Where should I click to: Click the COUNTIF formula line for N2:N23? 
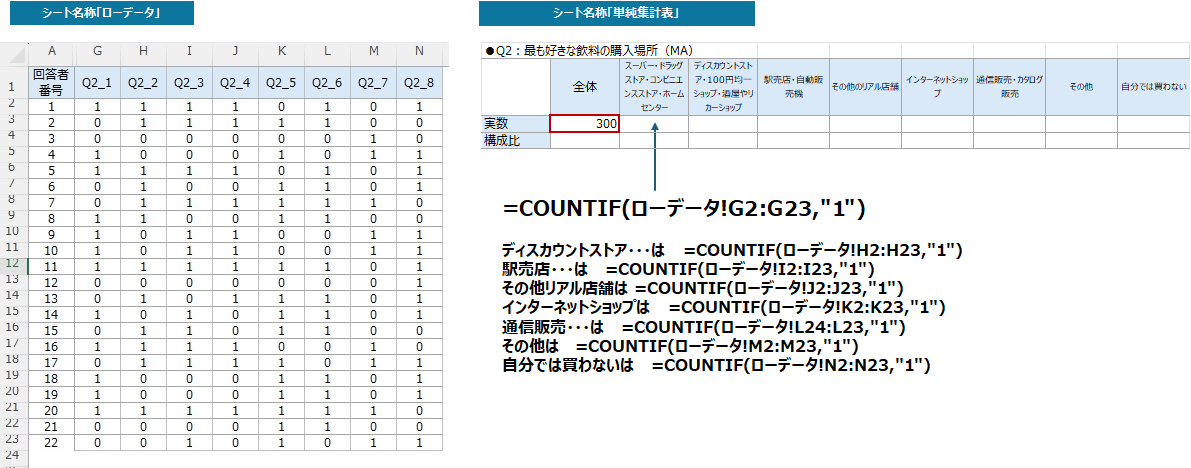click(x=717, y=366)
